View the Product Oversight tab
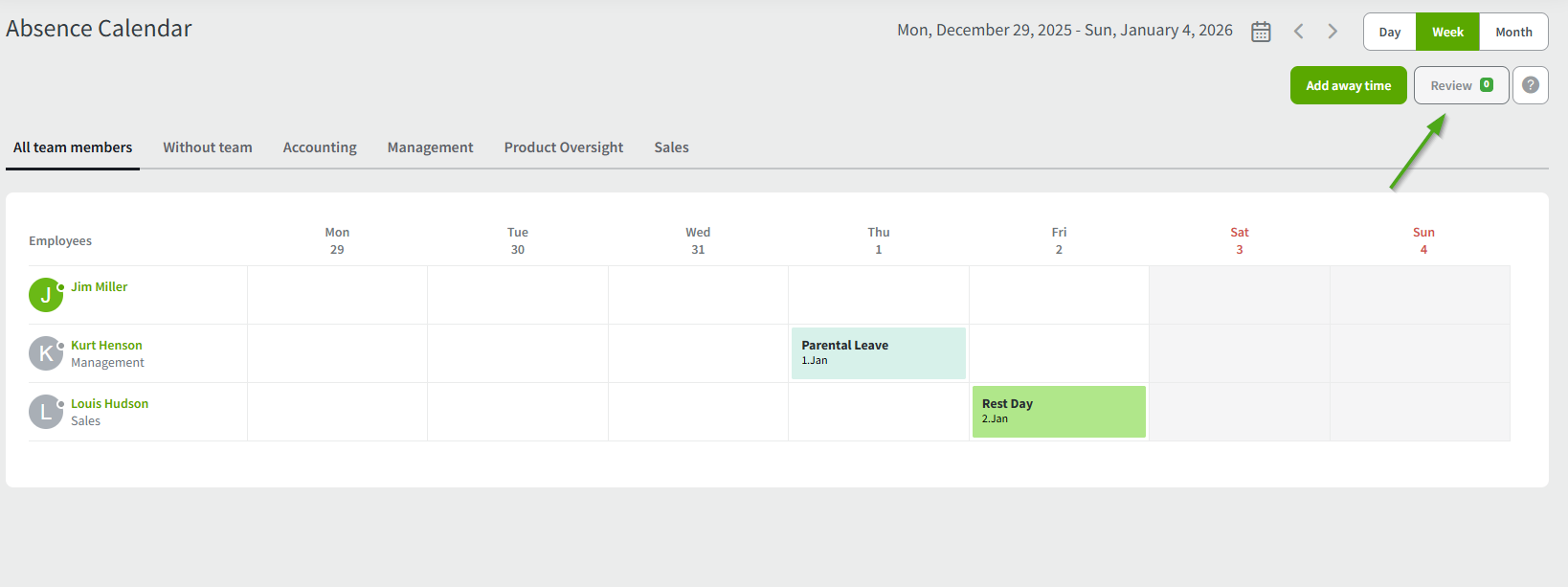 point(564,147)
